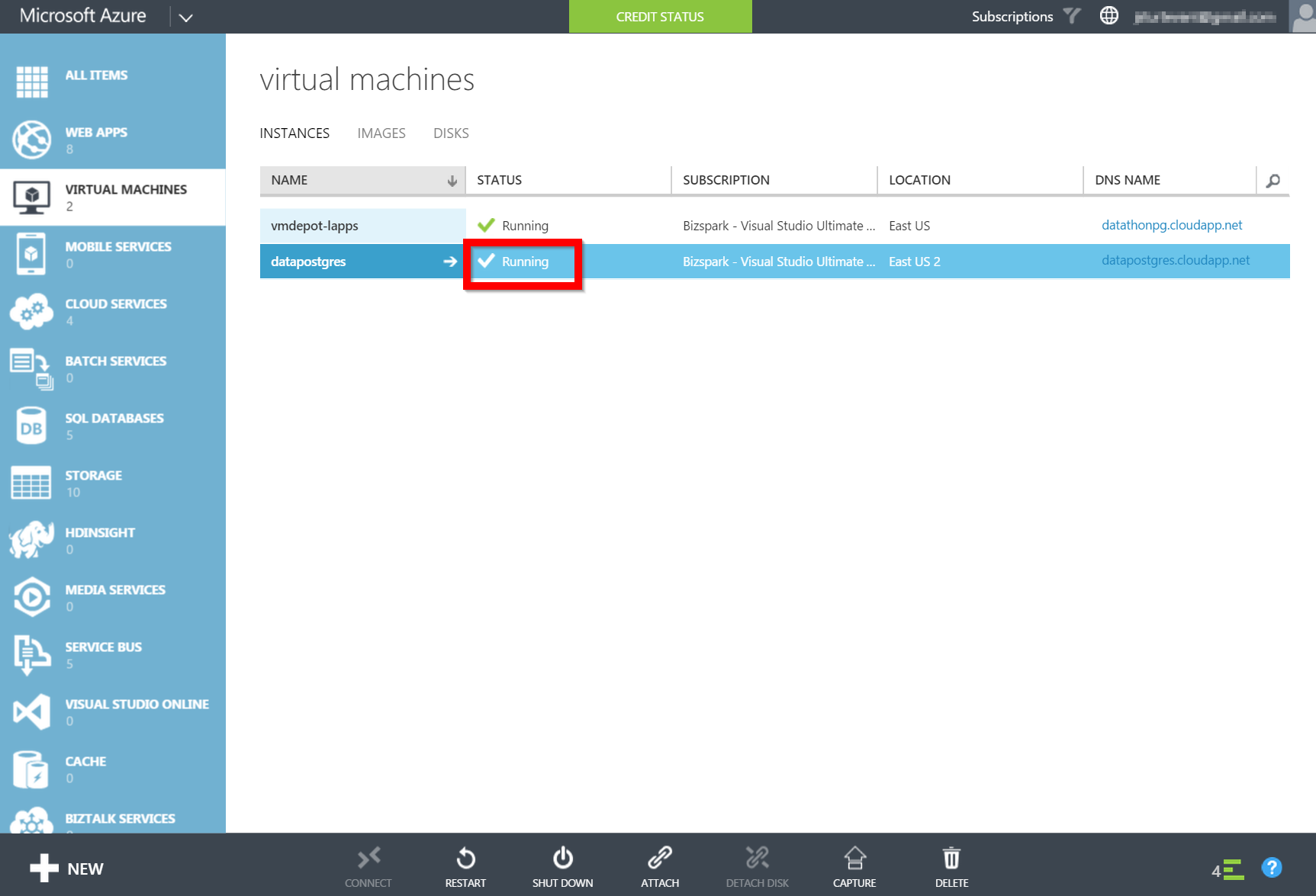Click the blurred account email text

(1205, 17)
